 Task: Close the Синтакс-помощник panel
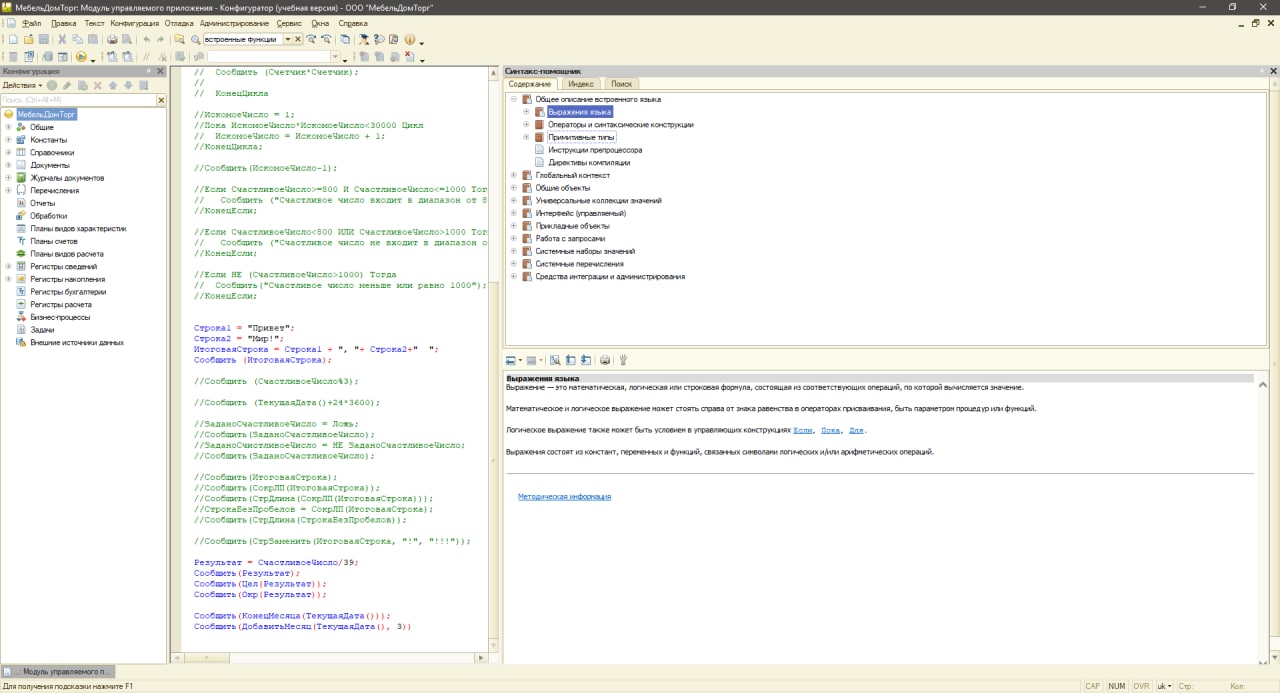click(x=1273, y=71)
